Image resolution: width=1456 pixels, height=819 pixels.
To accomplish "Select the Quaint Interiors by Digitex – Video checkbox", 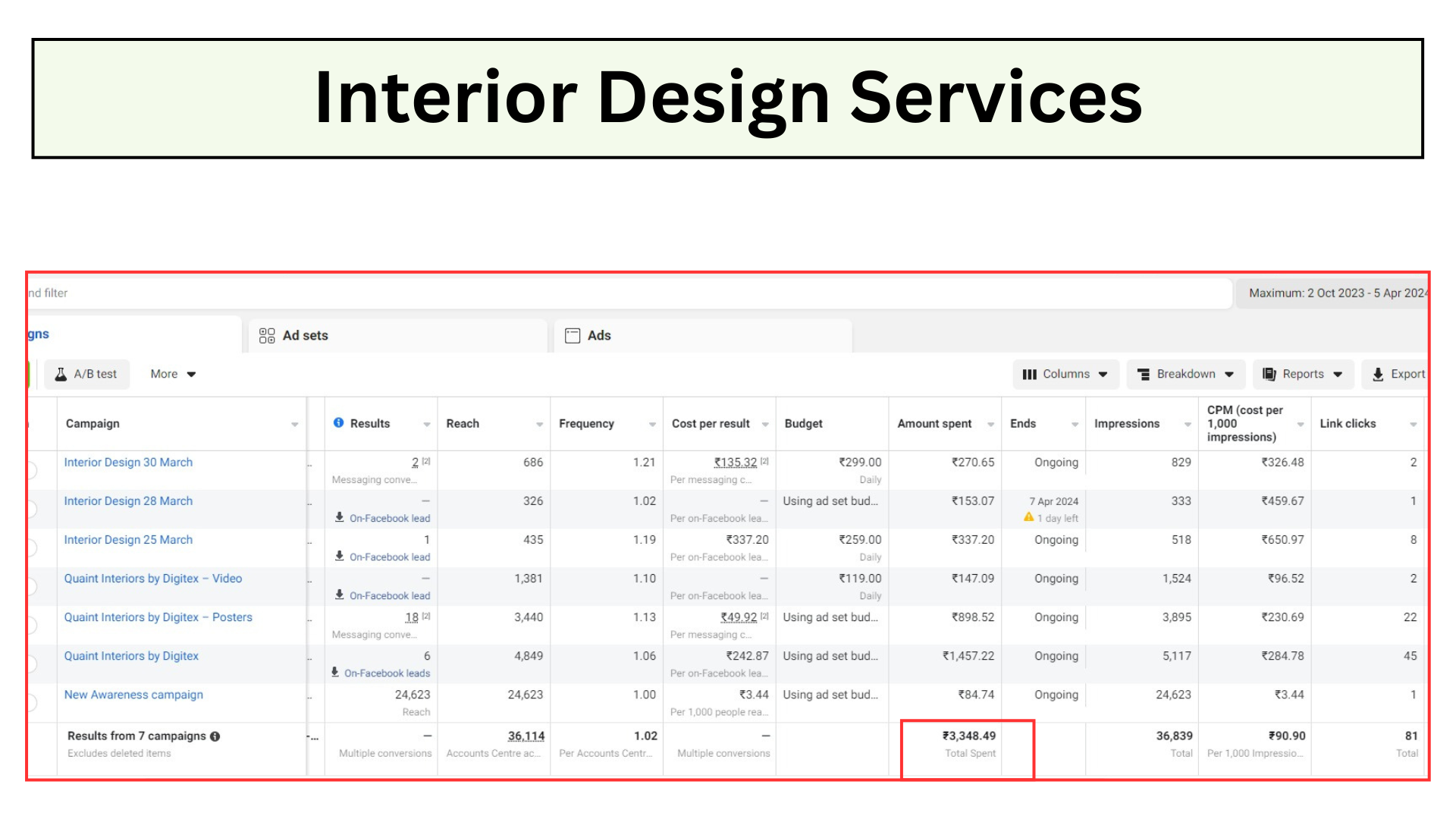I will [x=32, y=586].
